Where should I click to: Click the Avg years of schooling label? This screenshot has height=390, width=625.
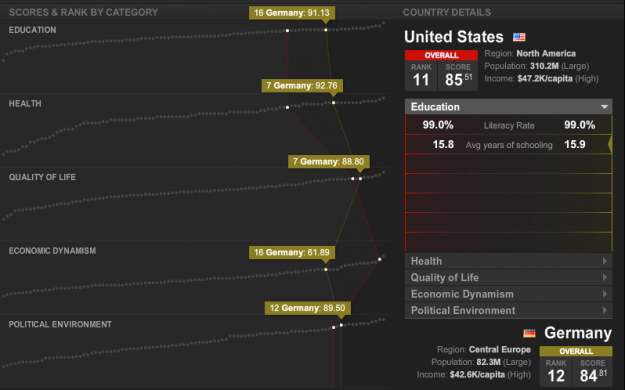click(509, 145)
